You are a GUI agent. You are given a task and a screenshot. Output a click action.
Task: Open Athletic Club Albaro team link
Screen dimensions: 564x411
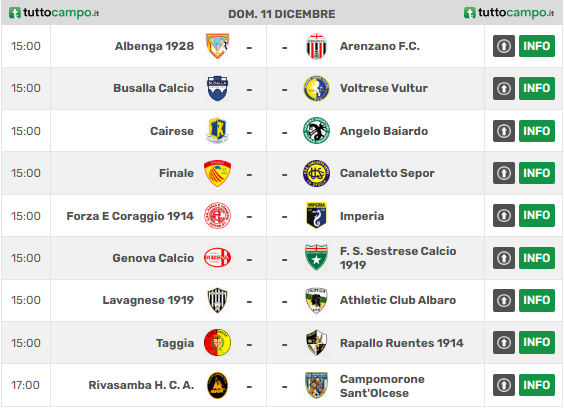pos(398,300)
